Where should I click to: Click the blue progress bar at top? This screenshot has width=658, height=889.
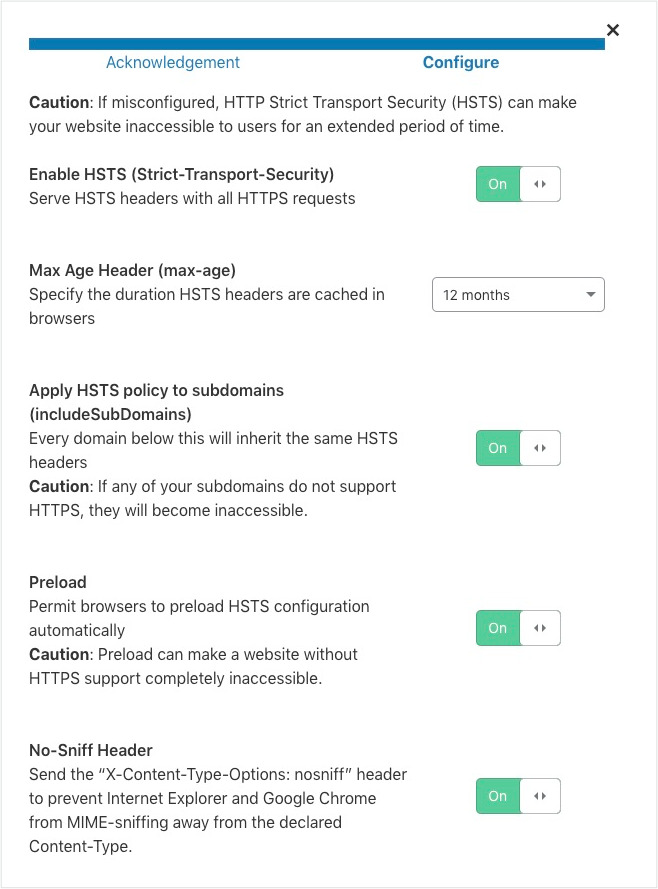pyautogui.click(x=316, y=44)
